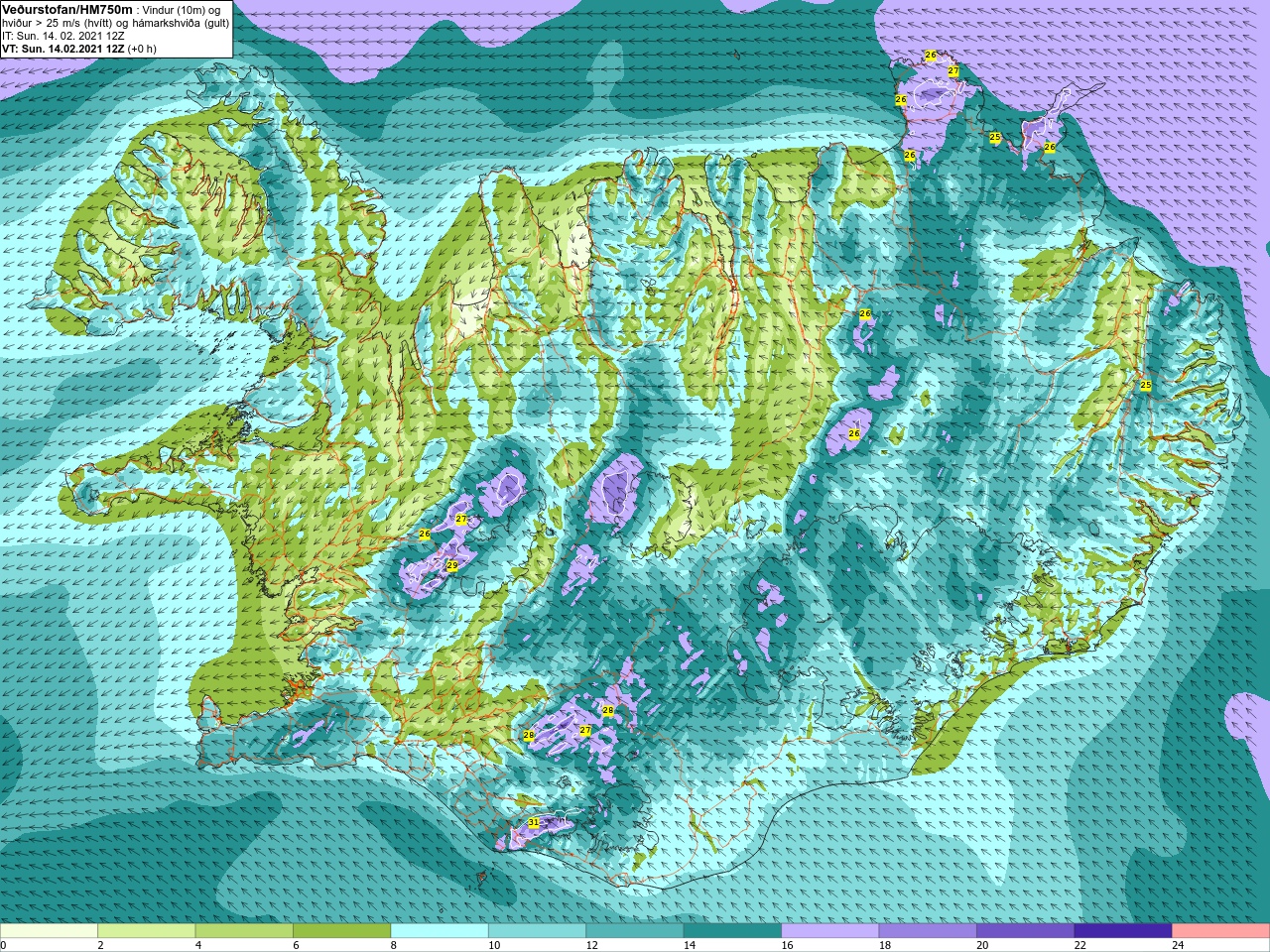Click the 0–2 m/s pale yellow legend swatch
Viewport: 1270px width, 952px height.
tap(49, 931)
